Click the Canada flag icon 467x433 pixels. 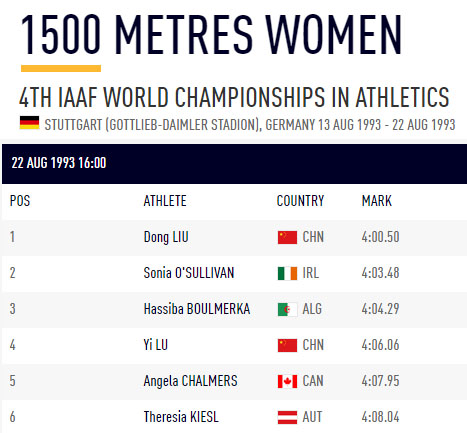(287, 381)
